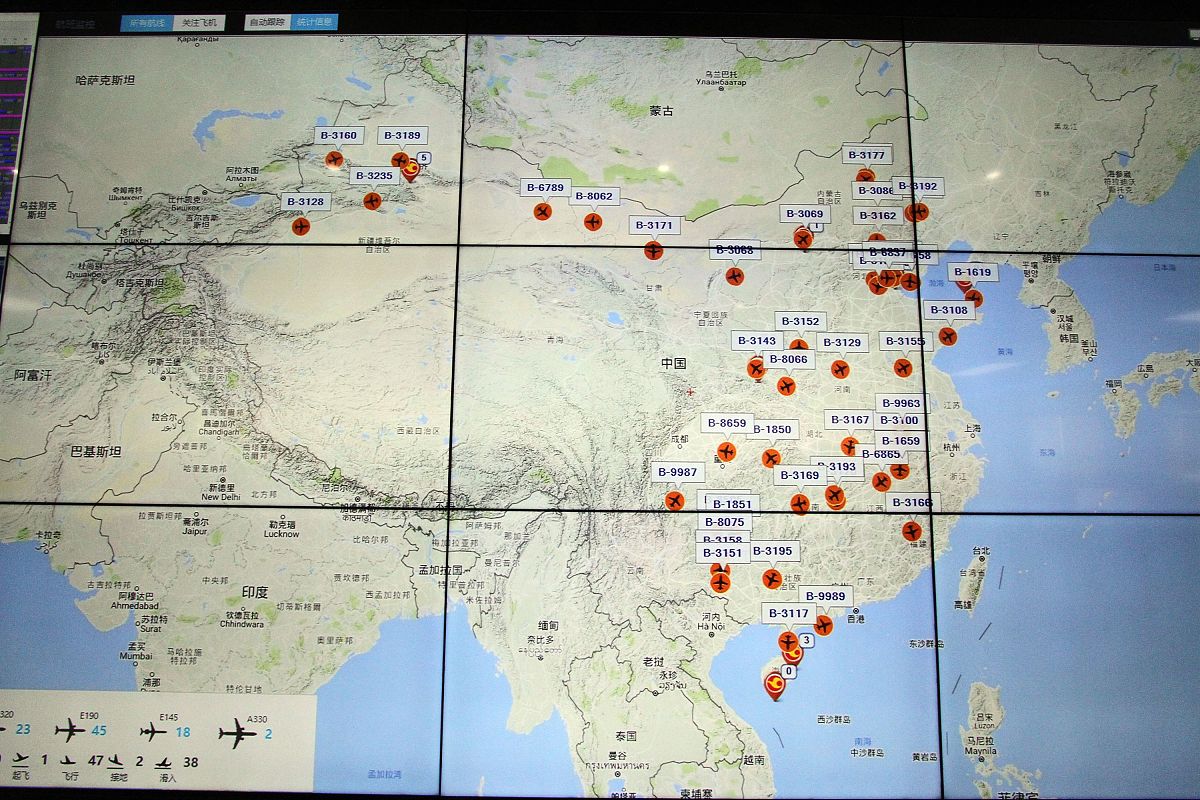1200x800 pixels.
Task: Select the E190 aircraft type icon
Action: (70, 731)
